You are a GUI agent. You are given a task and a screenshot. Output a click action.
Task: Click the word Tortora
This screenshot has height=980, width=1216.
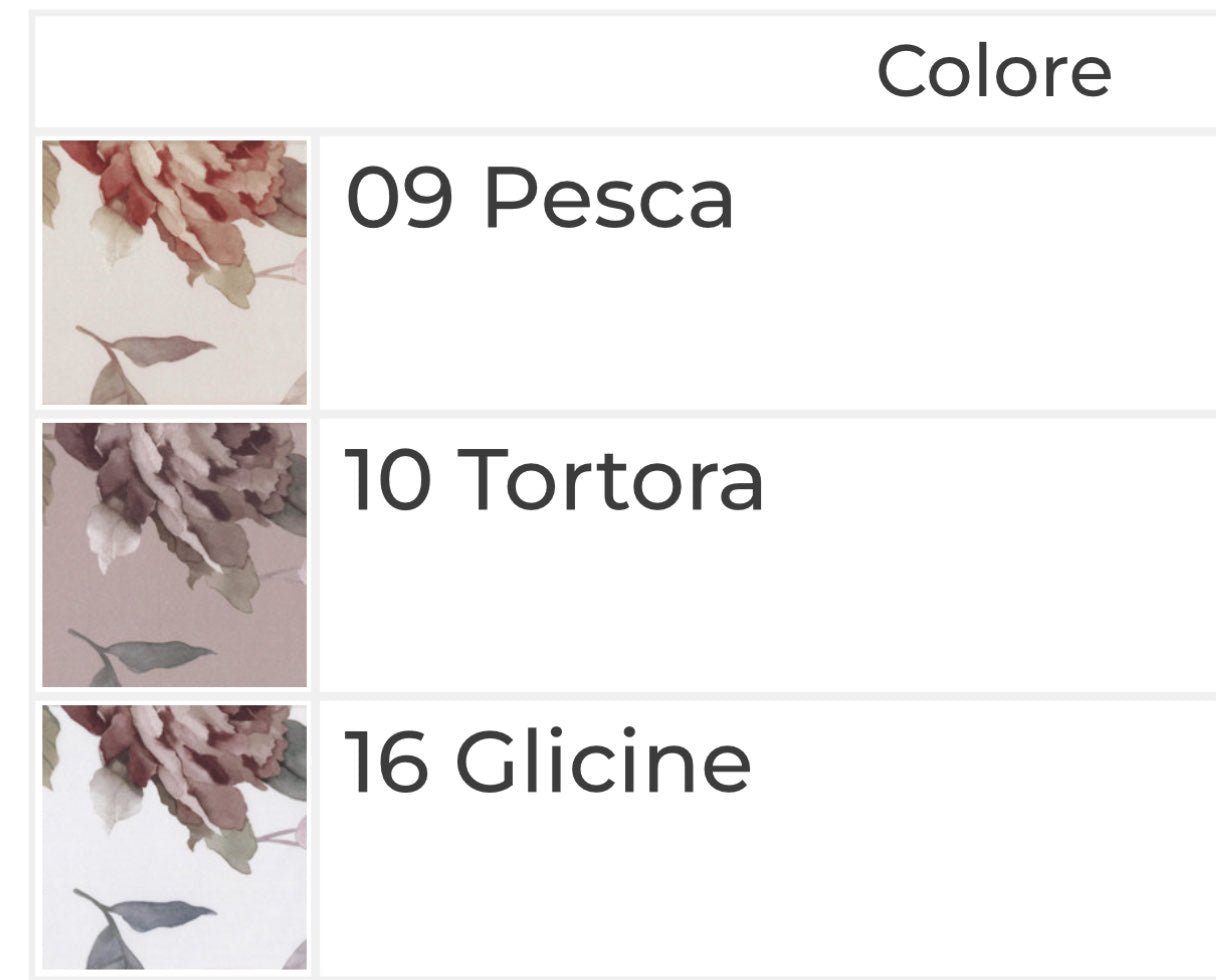[x=615, y=480]
